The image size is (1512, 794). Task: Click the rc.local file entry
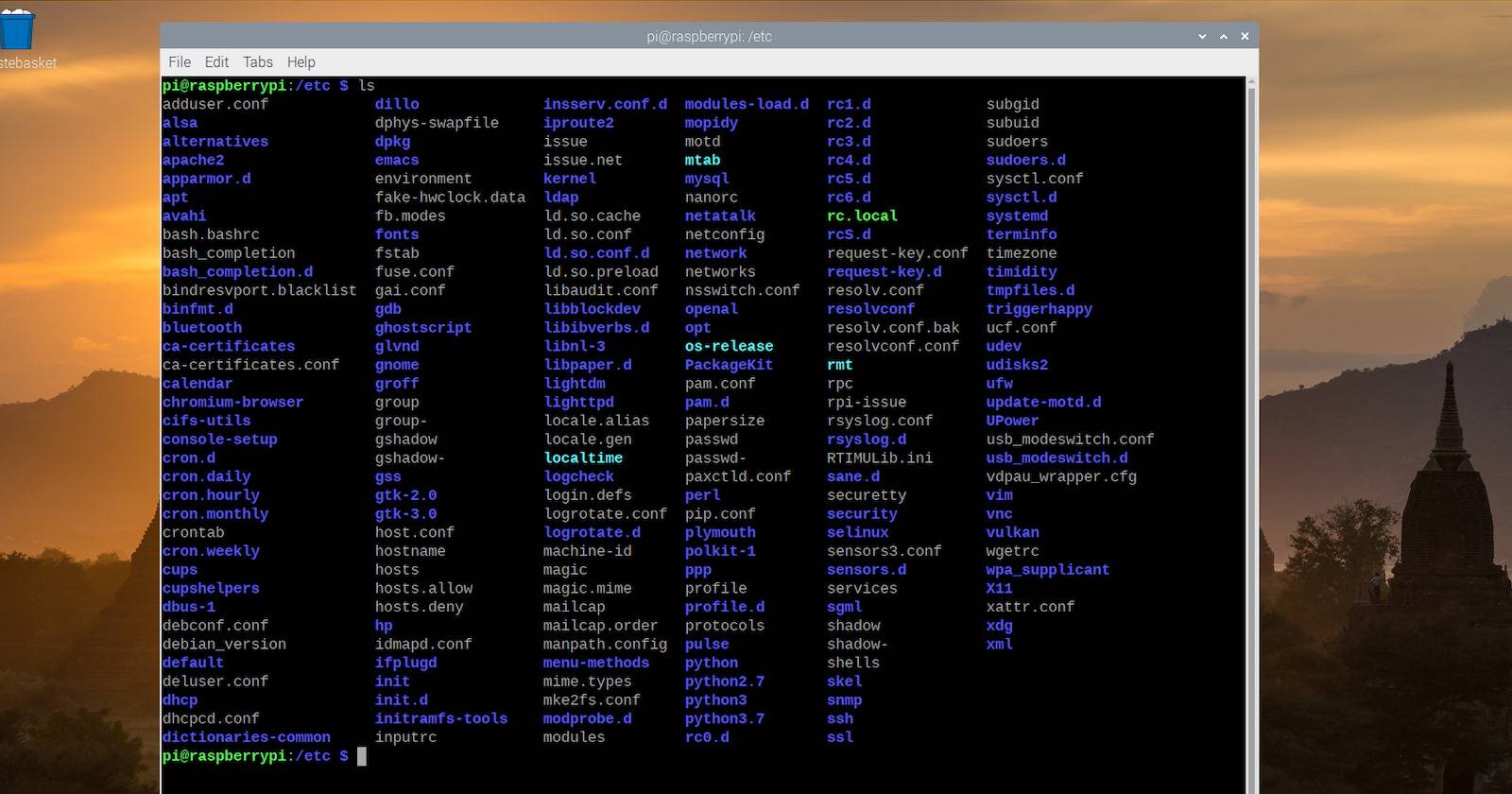coord(862,216)
